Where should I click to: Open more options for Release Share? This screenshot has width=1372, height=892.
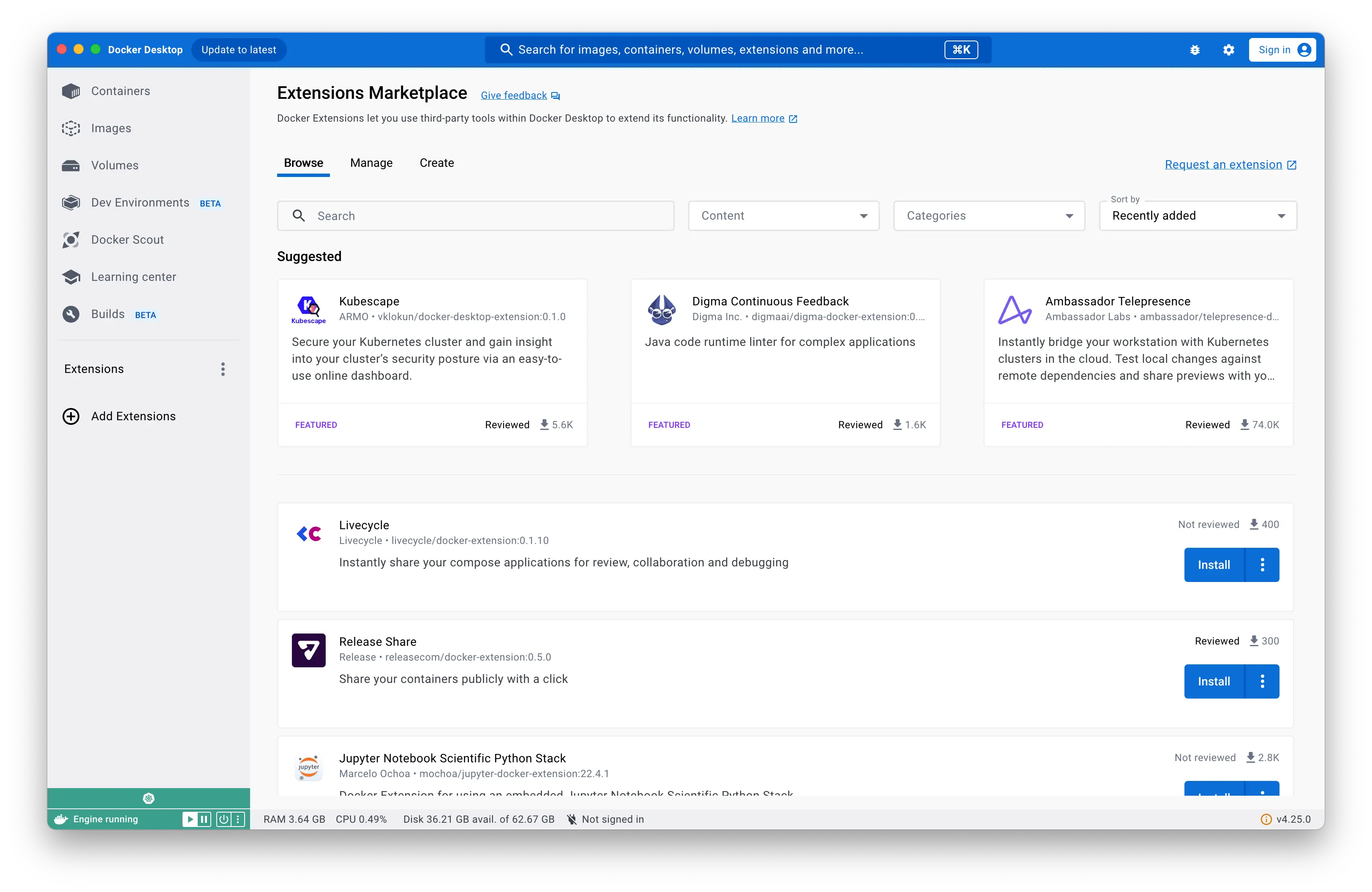pyautogui.click(x=1263, y=681)
